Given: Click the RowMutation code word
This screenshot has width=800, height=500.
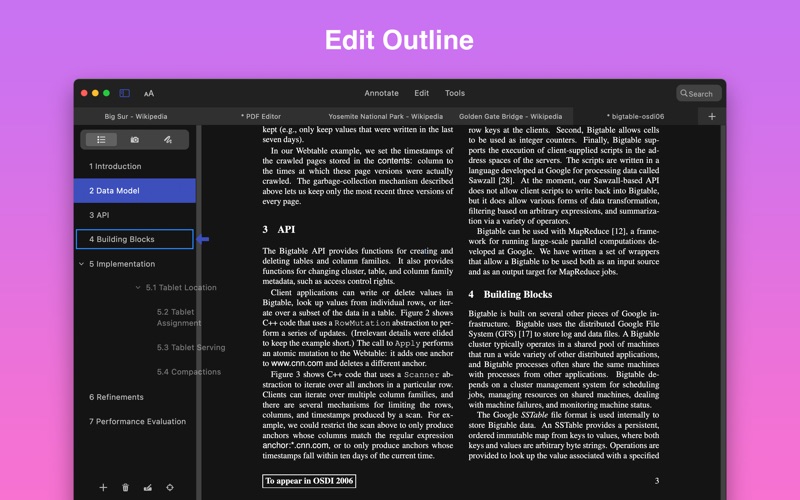Looking at the screenshot, I should (362, 323).
